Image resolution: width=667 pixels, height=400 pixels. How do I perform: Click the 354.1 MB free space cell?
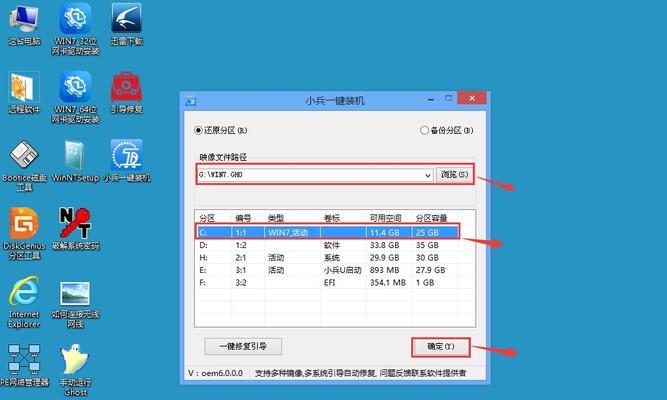tap(388, 282)
